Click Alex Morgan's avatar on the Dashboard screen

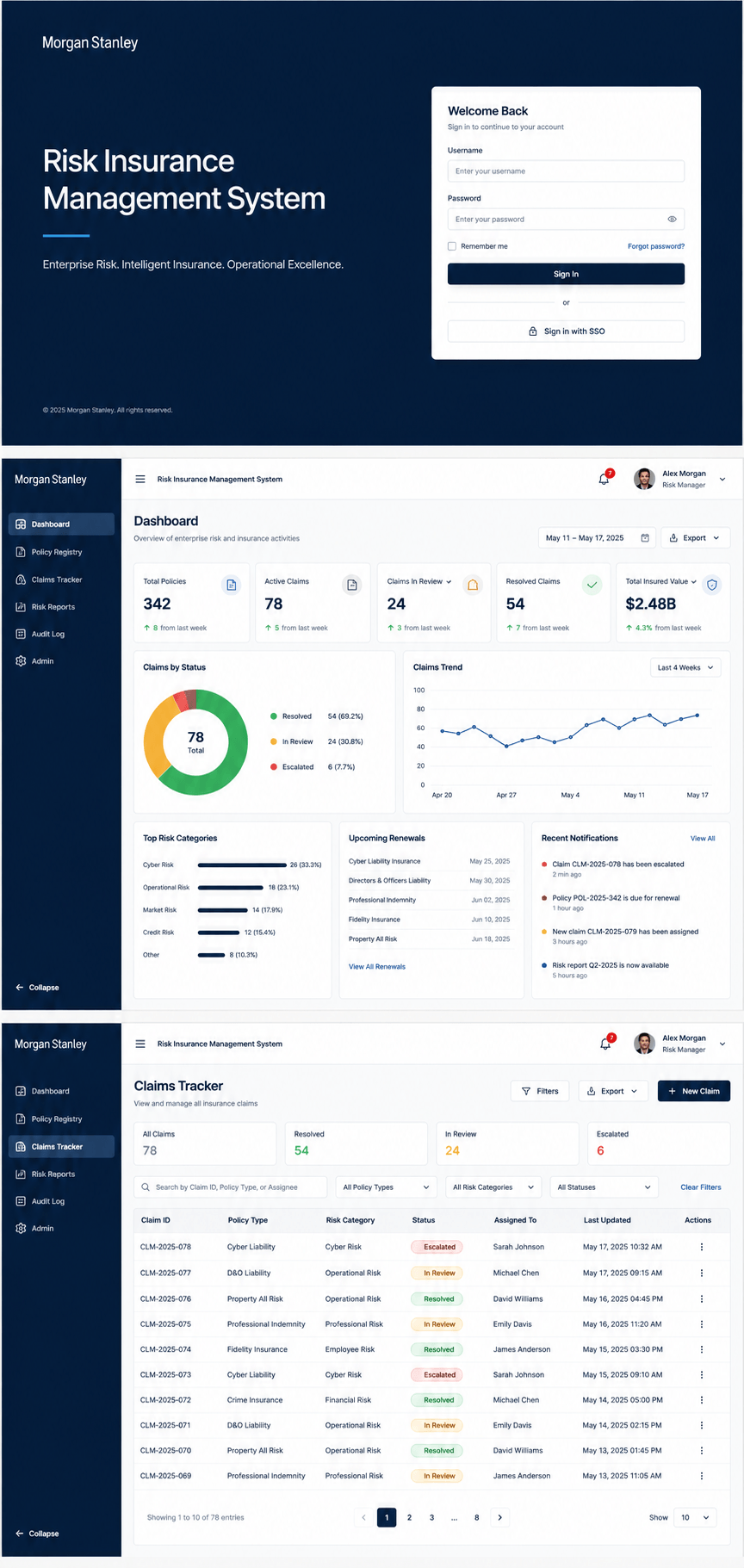[644, 479]
